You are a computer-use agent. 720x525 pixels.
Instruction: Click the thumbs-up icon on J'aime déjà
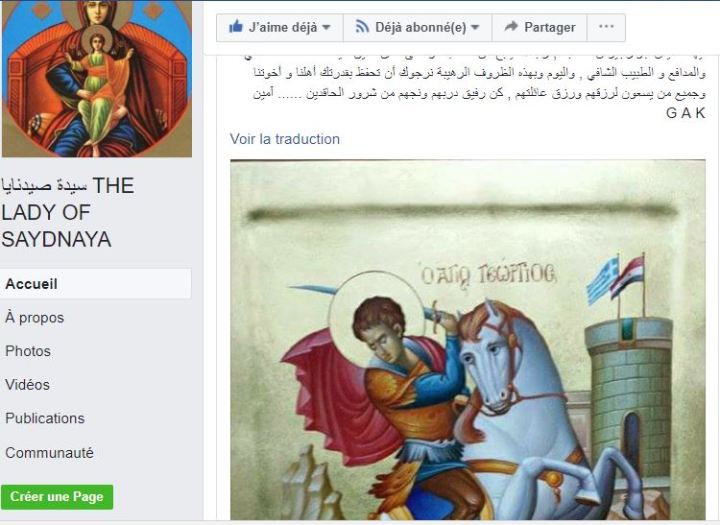(x=236, y=27)
